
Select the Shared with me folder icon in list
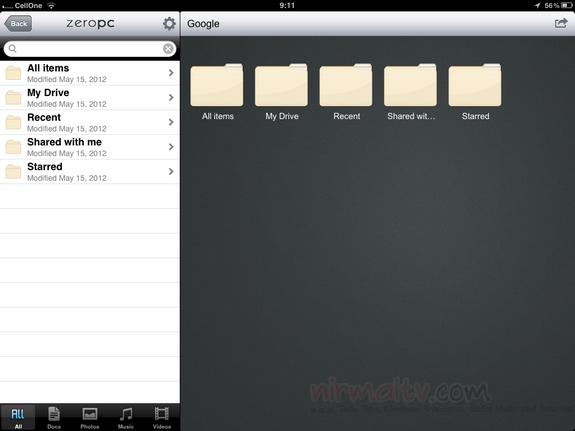tap(13, 147)
